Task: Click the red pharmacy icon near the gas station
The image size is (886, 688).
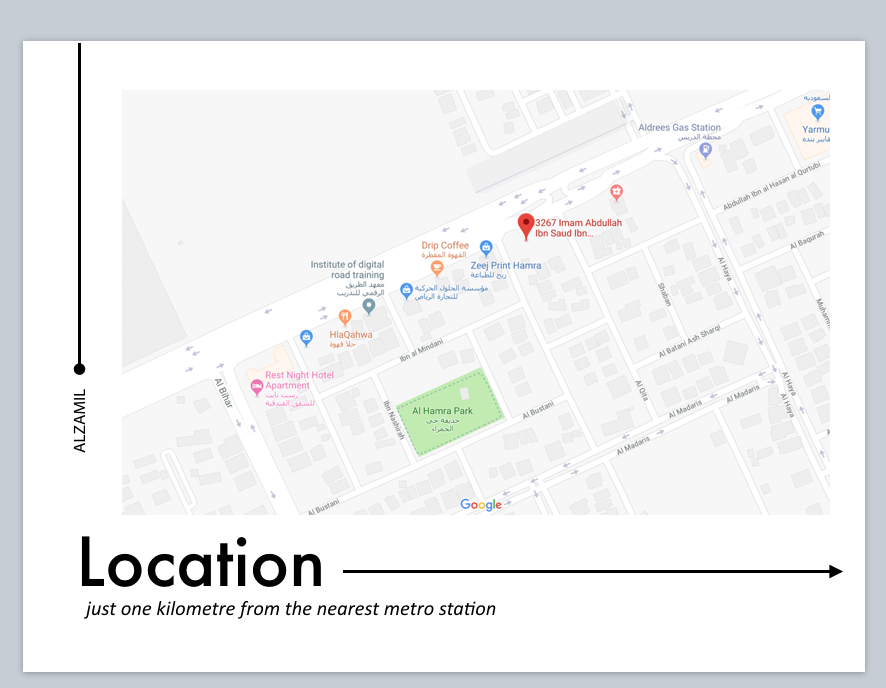Action: pyautogui.click(x=617, y=190)
